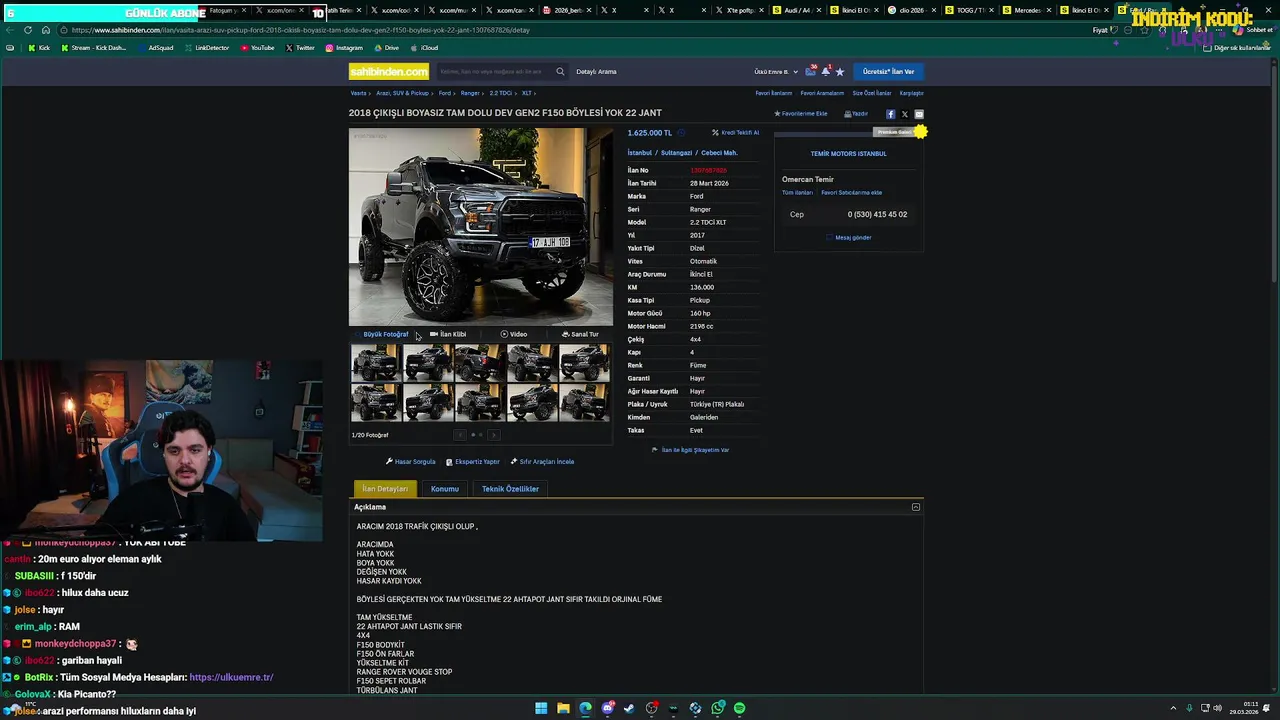Viewport: 1280px width, 720px height.
Task: Switch to the Teknik Özellikler tab
Action: point(510,489)
